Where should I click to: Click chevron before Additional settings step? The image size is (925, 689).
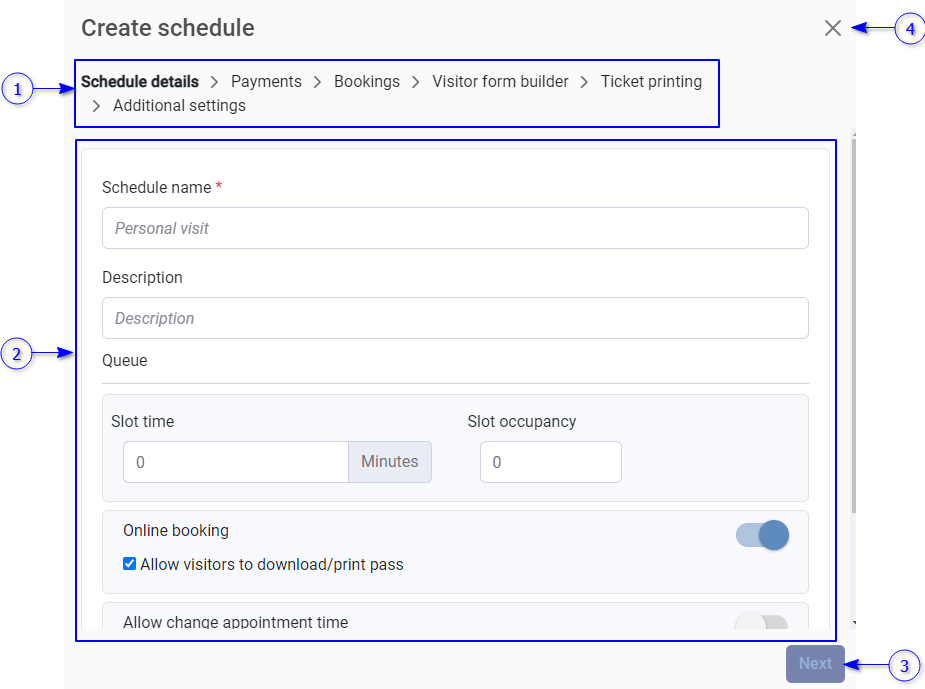(x=96, y=106)
